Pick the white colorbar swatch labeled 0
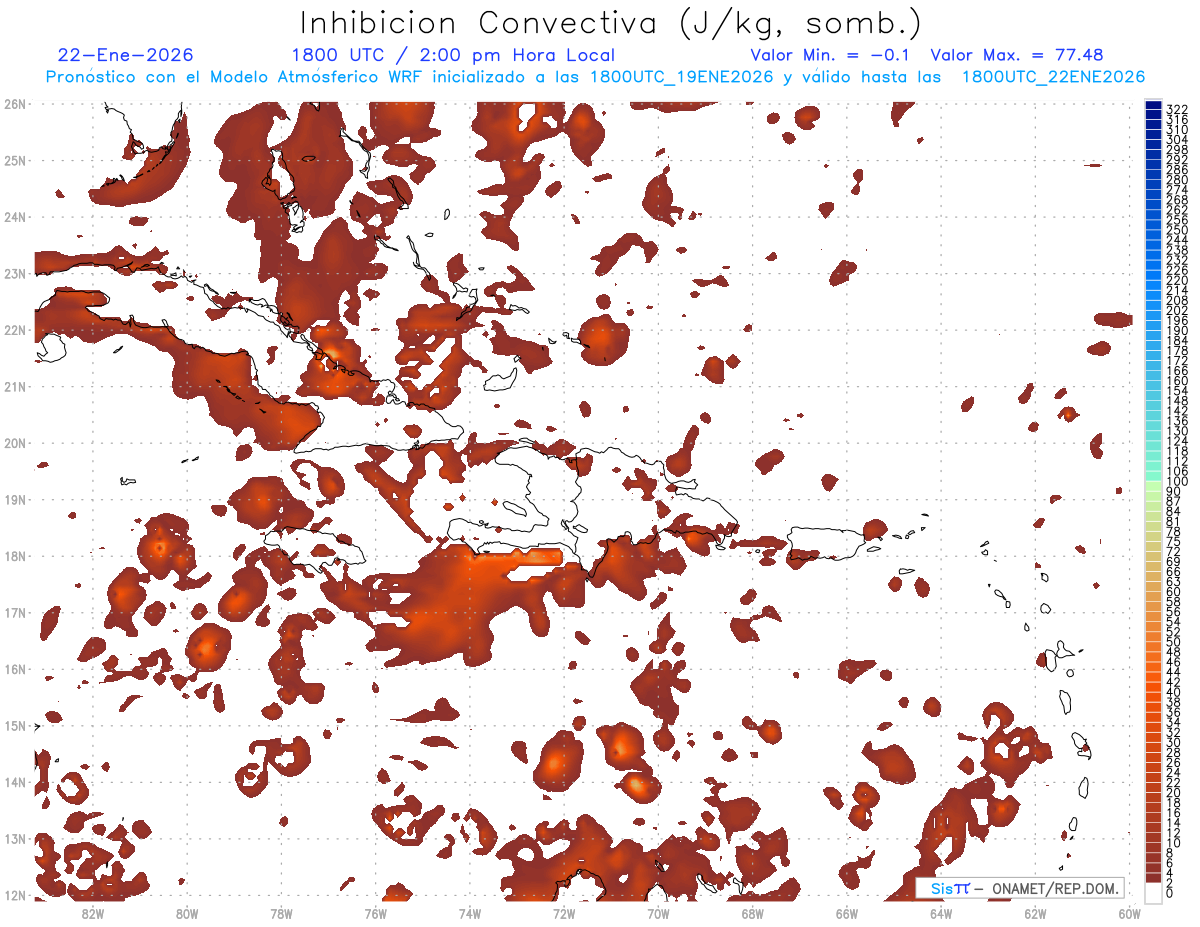The width and height of the screenshot is (1200, 927). [x=1153, y=893]
